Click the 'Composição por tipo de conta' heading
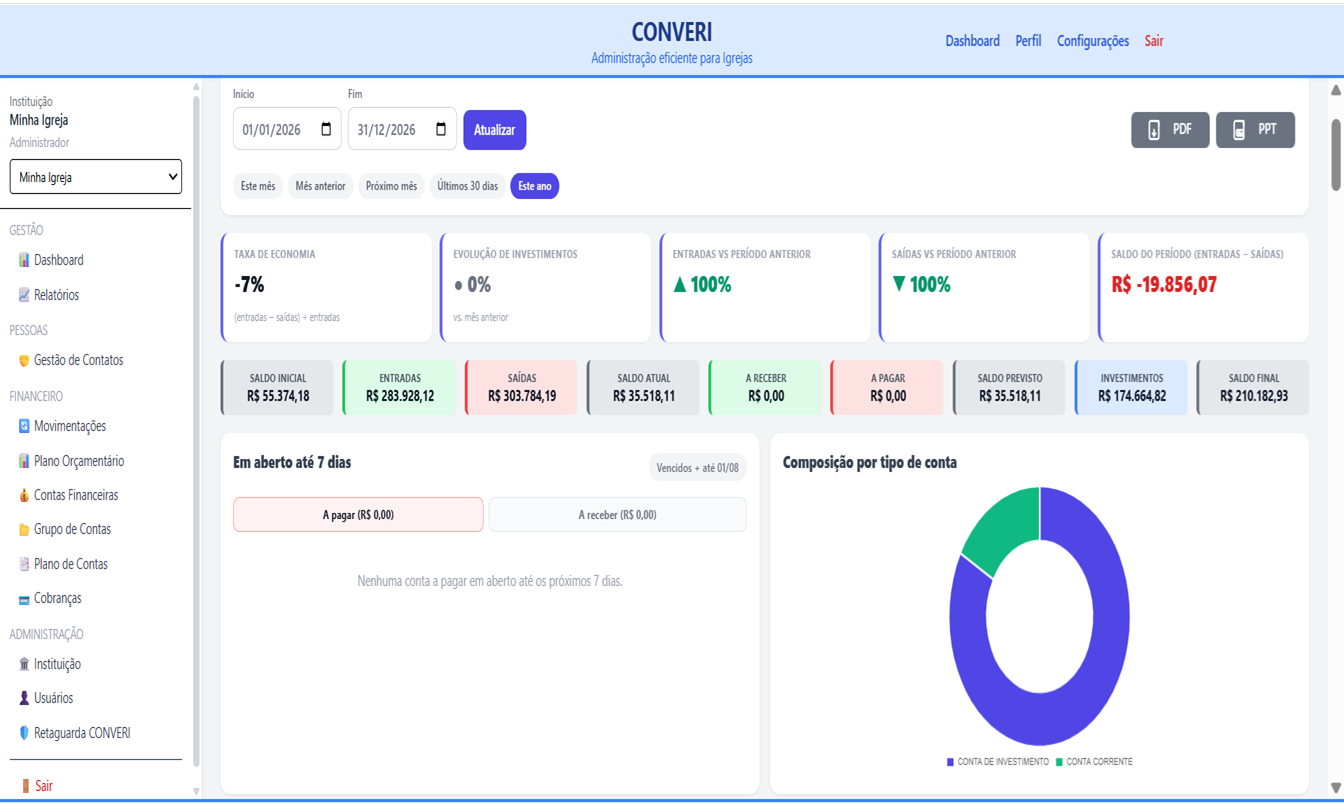This screenshot has width=1344, height=803. pos(870,462)
